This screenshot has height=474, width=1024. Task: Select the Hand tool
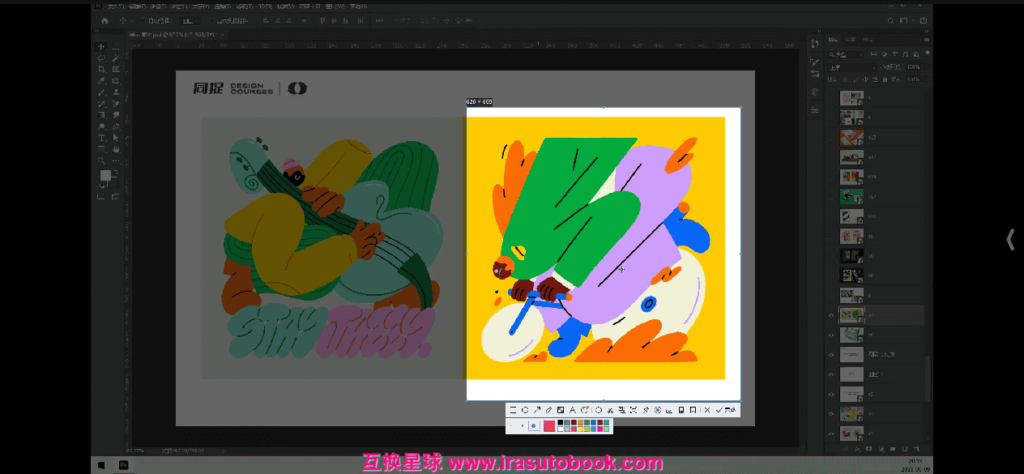point(116,149)
